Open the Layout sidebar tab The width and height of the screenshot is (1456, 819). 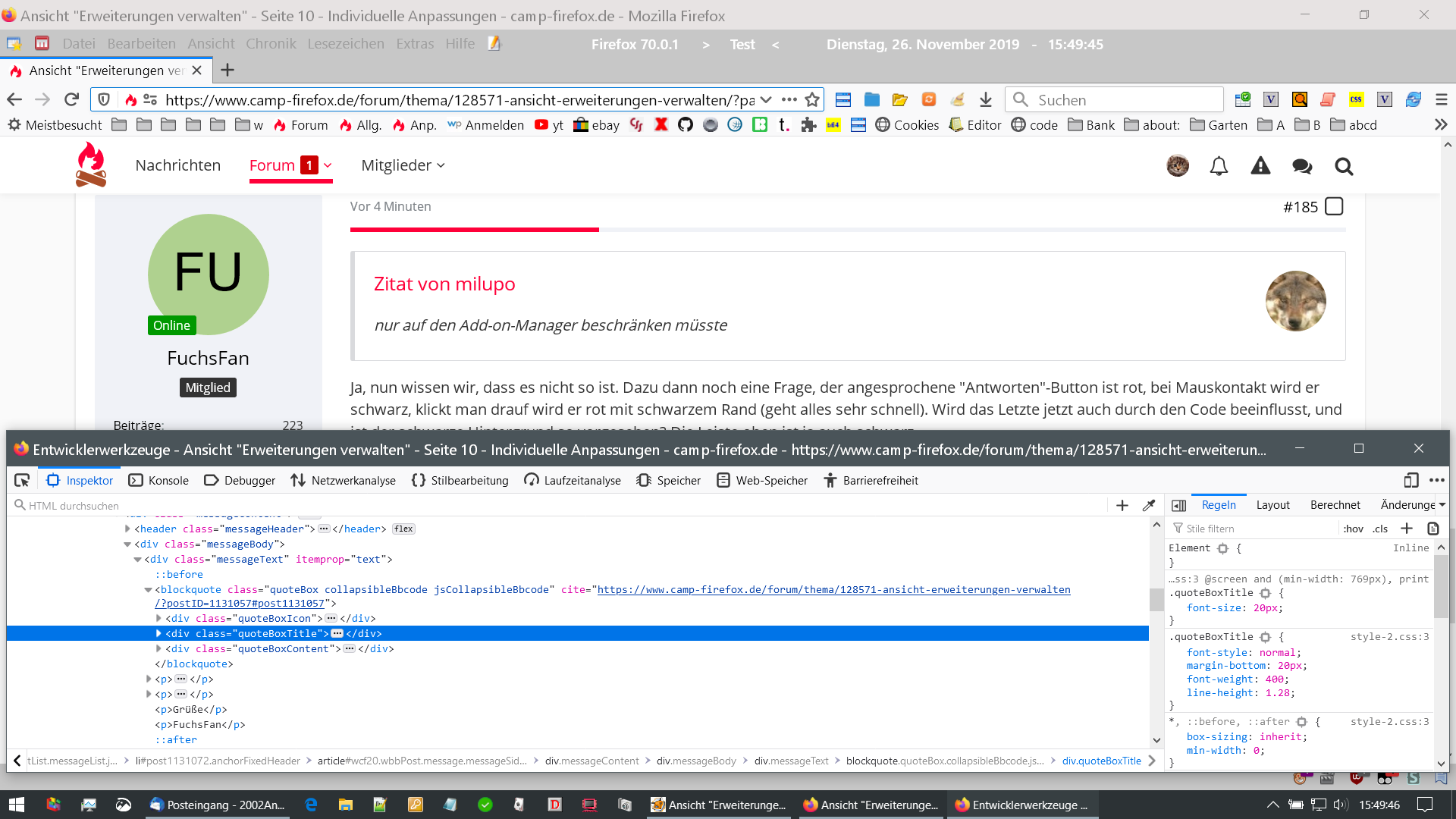click(x=1272, y=505)
